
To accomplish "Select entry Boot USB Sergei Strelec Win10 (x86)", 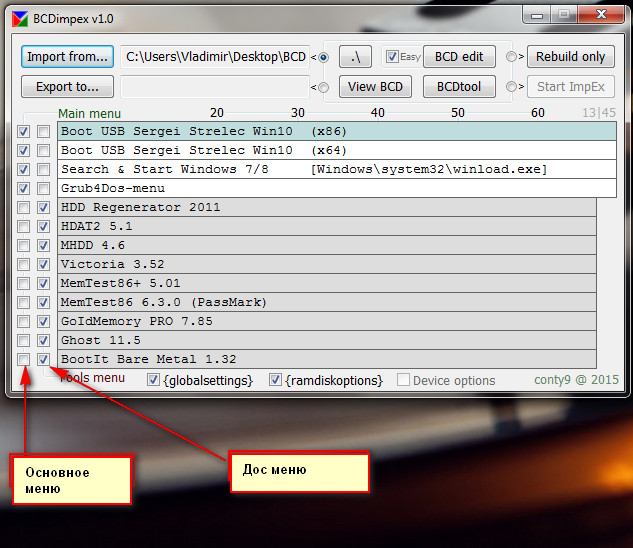I will pos(337,131).
